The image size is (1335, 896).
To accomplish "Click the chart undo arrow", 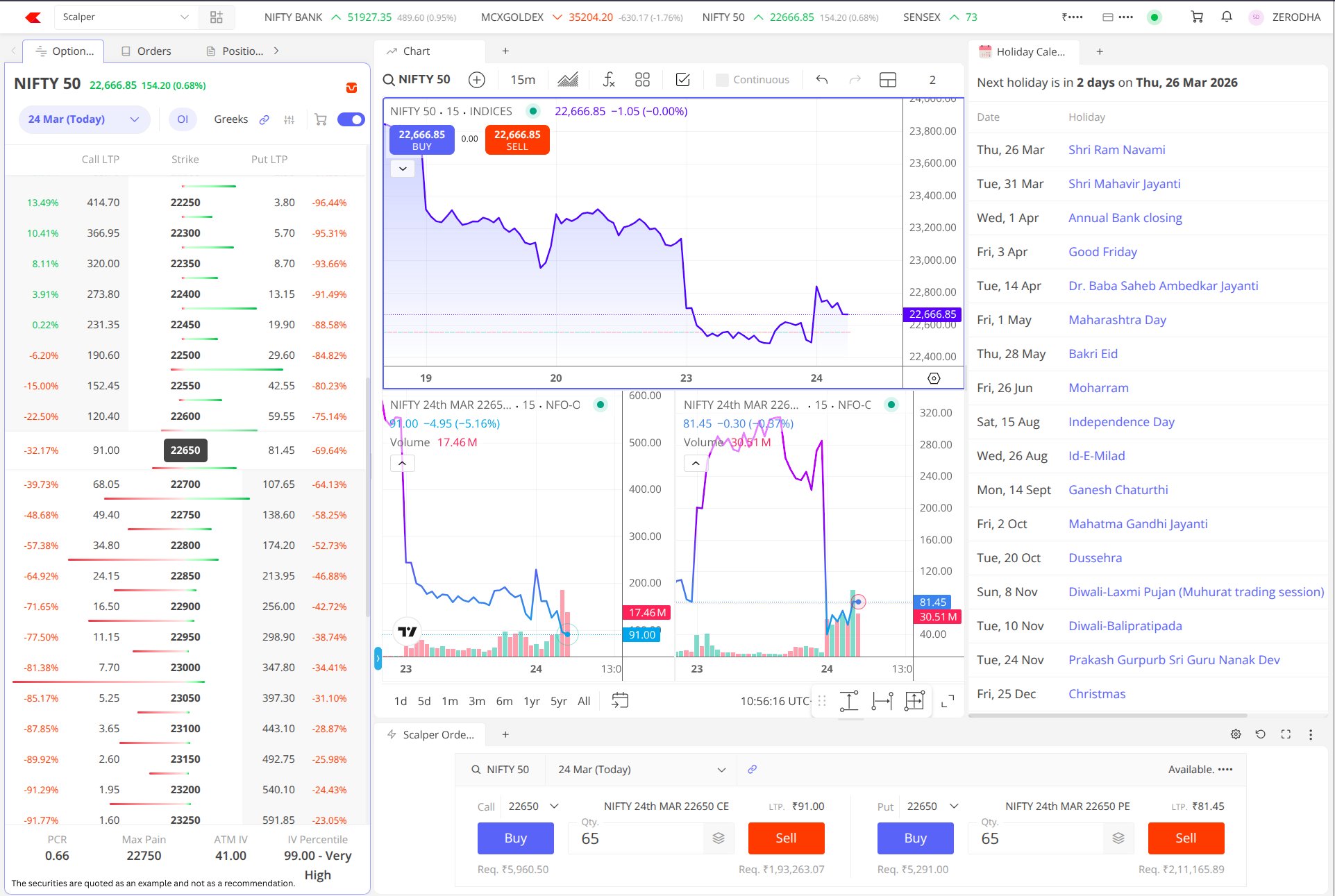I will point(822,80).
